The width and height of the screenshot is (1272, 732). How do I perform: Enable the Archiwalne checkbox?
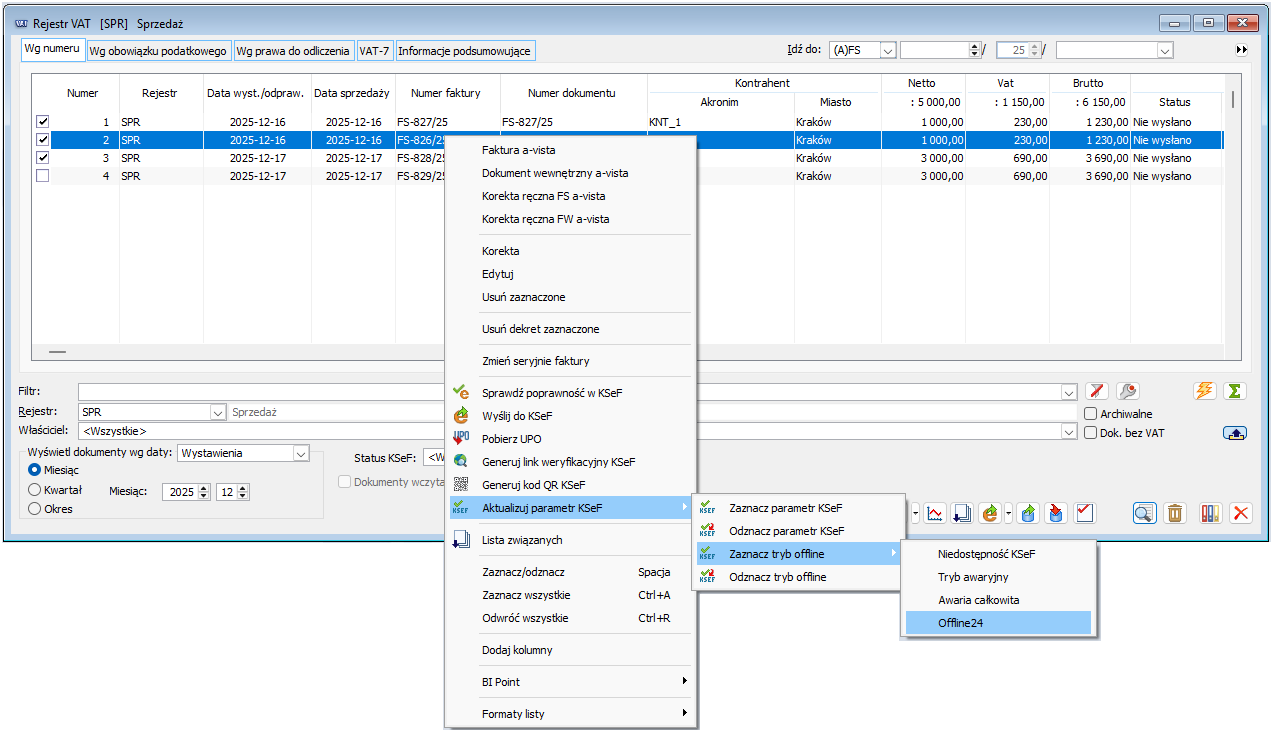pos(1091,413)
